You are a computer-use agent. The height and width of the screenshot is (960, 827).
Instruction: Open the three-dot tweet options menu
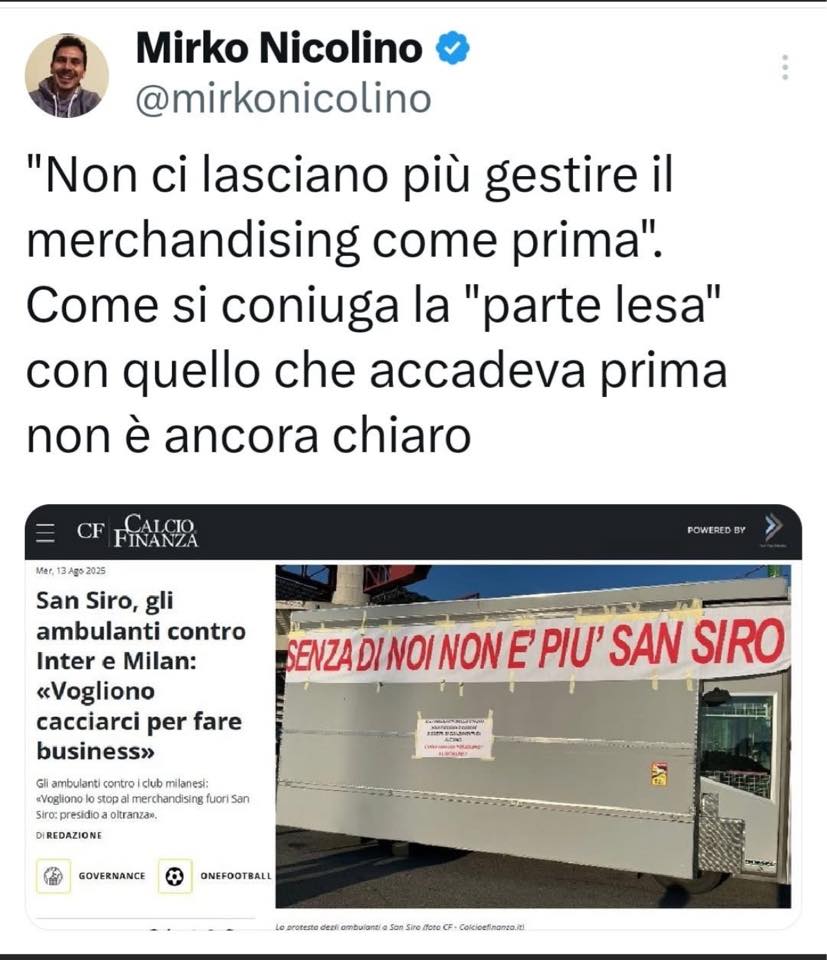[785, 67]
